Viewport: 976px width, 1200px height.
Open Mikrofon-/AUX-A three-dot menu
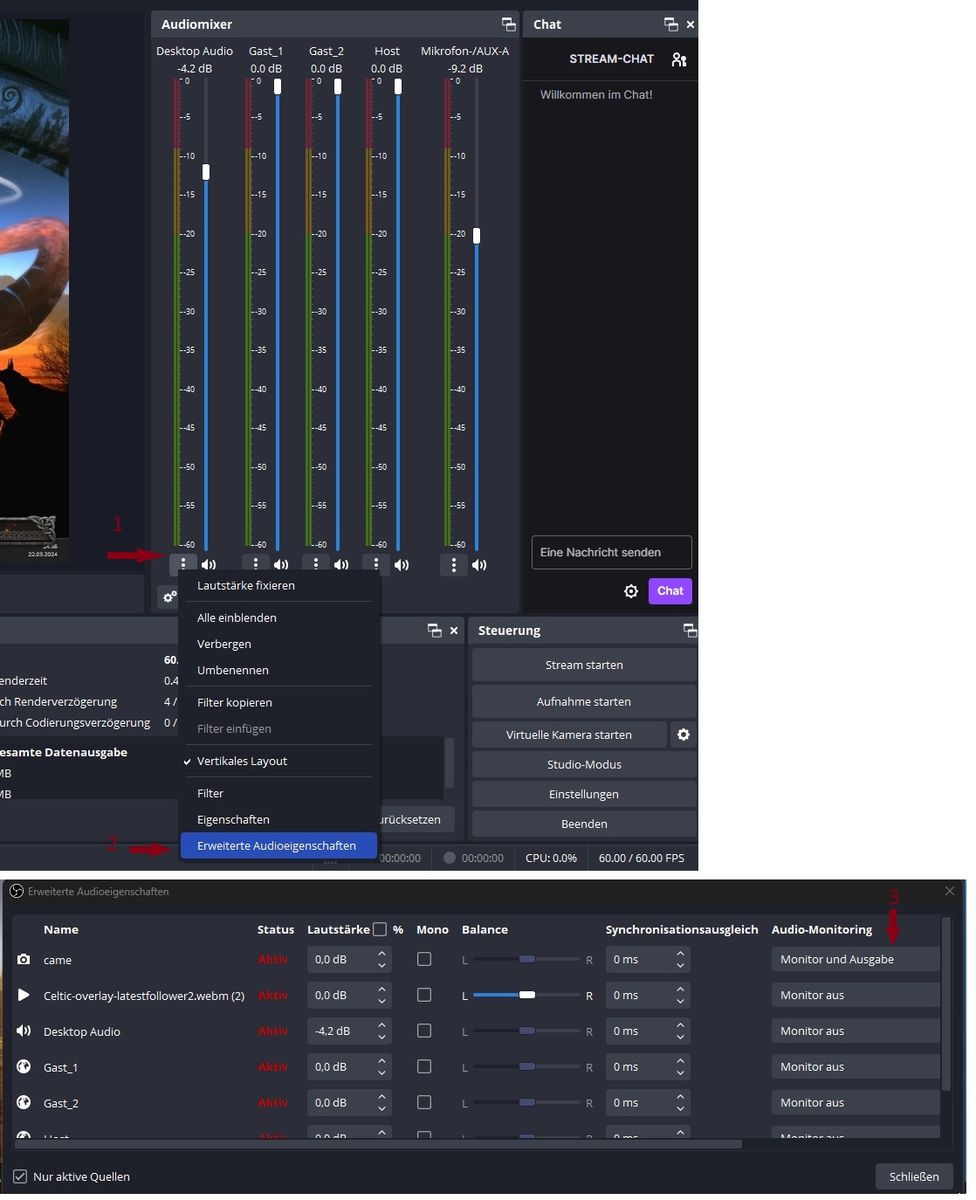(x=453, y=565)
